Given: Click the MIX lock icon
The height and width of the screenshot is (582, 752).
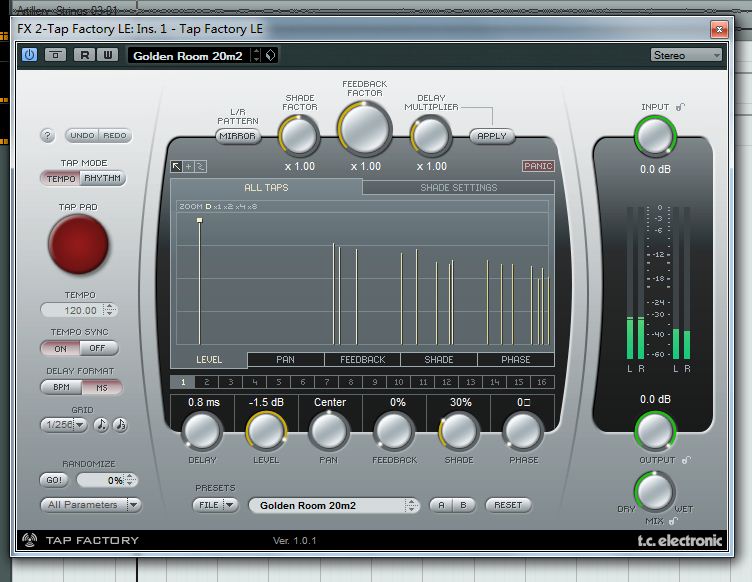Looking at the screenshot, I should (673, 521).
